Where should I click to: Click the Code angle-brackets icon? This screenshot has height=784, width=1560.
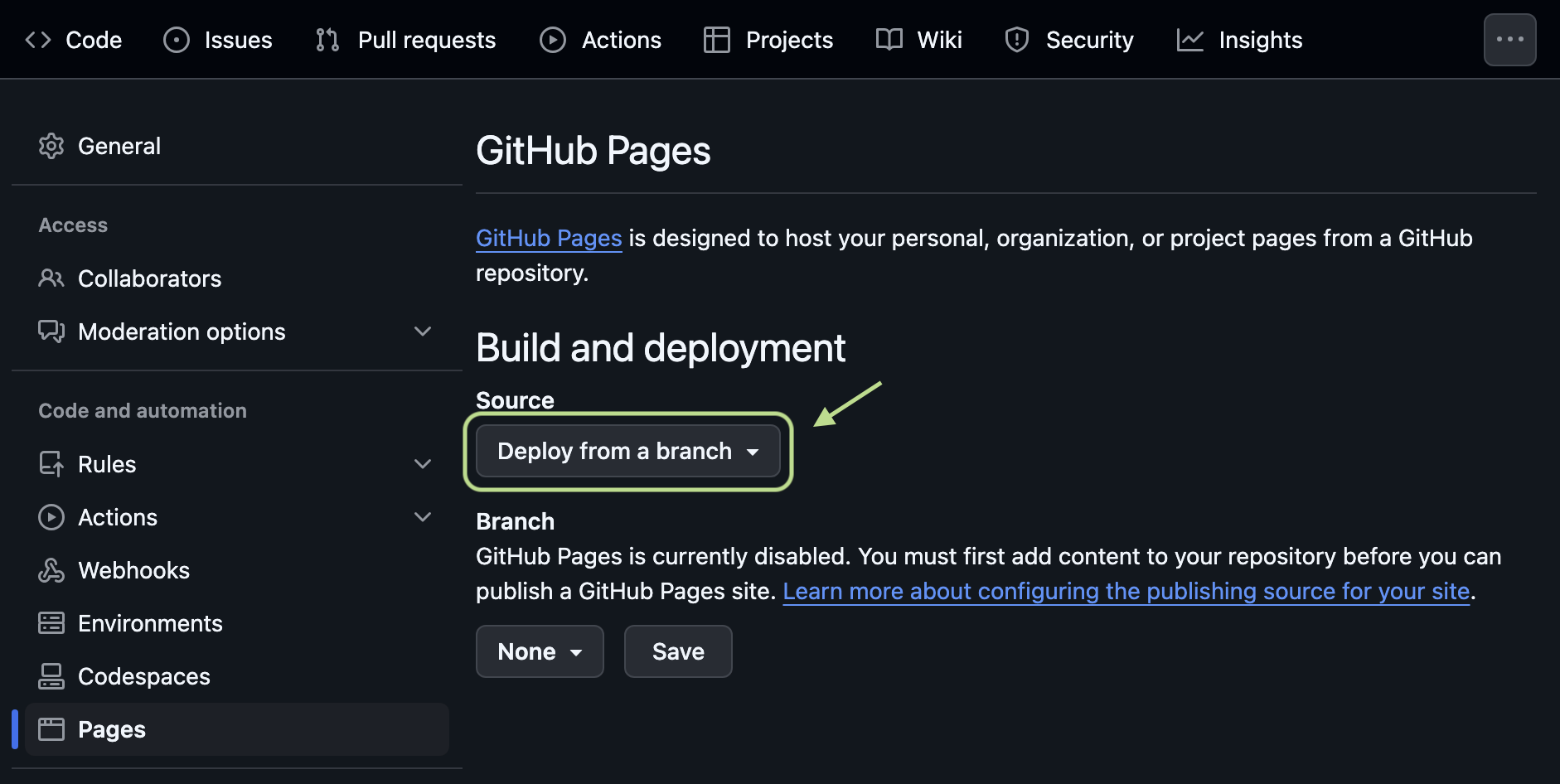pos(38,40)
